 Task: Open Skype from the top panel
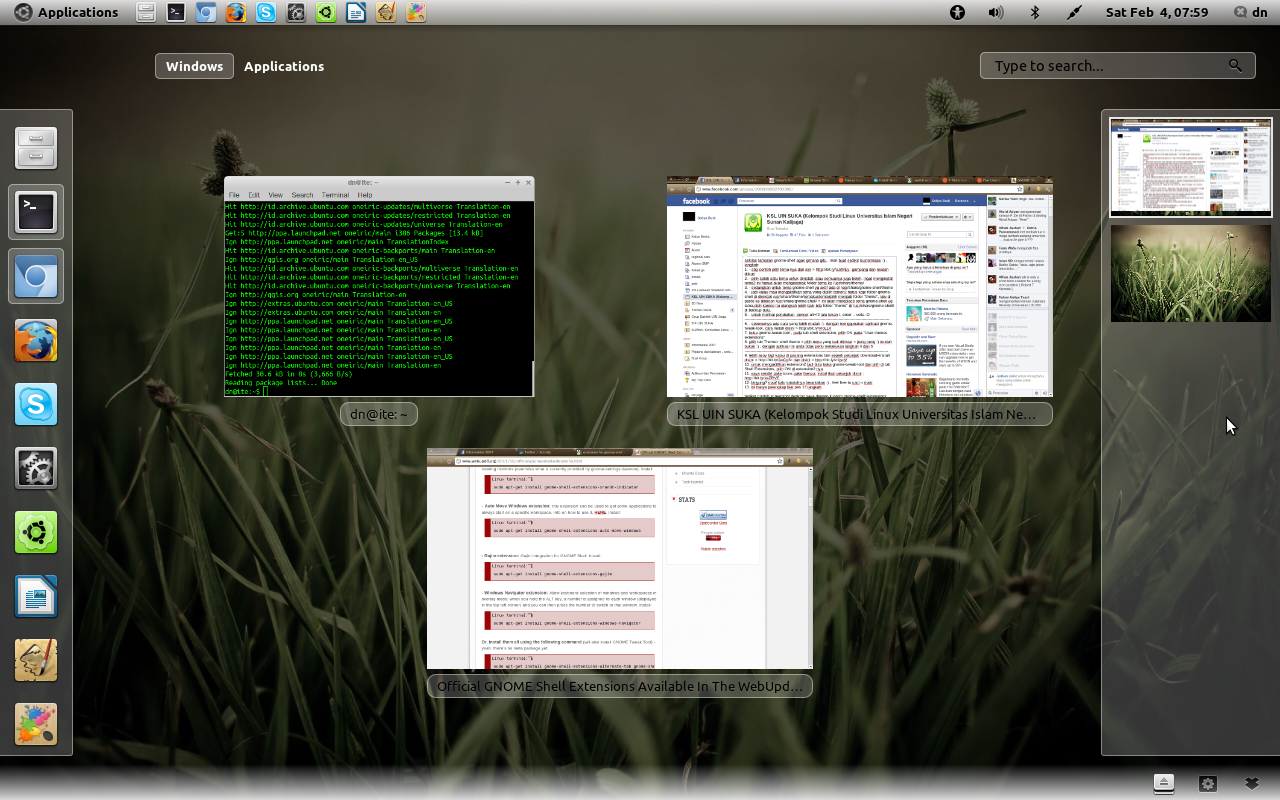coord(266,13)
